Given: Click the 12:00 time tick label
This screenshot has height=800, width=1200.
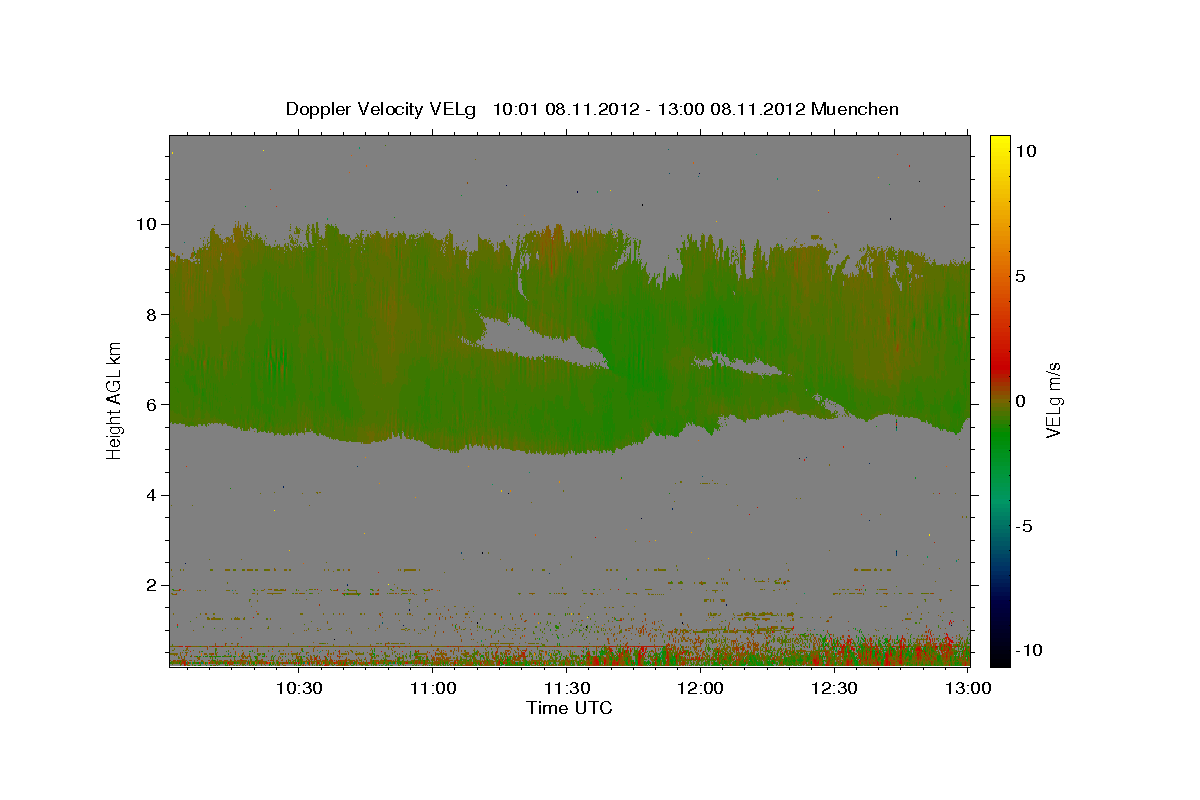Looking at the screenshot, I should [x=700, y=688].
